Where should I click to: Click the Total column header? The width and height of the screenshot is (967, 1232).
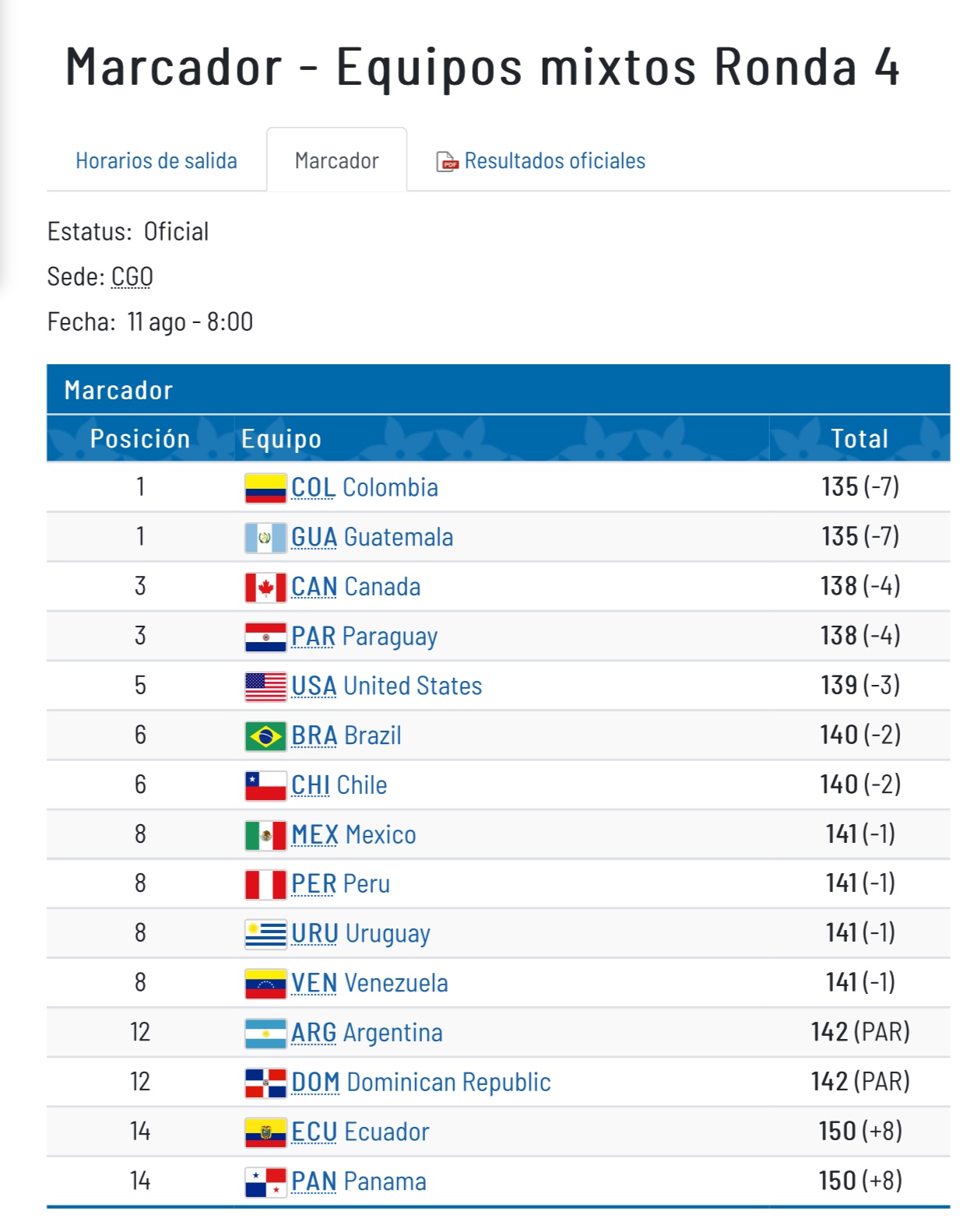[860, 439]
